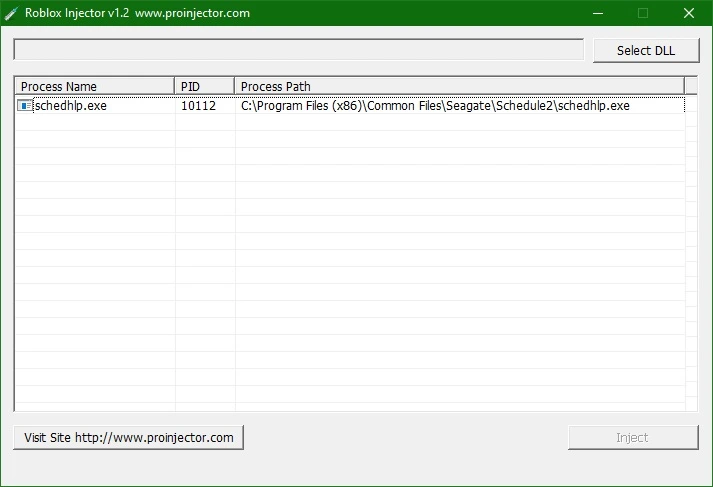This screenshot has width=713, height=487.
Task: Open Visit Site http://www.proinjector.com button
Action: [129, 437]
